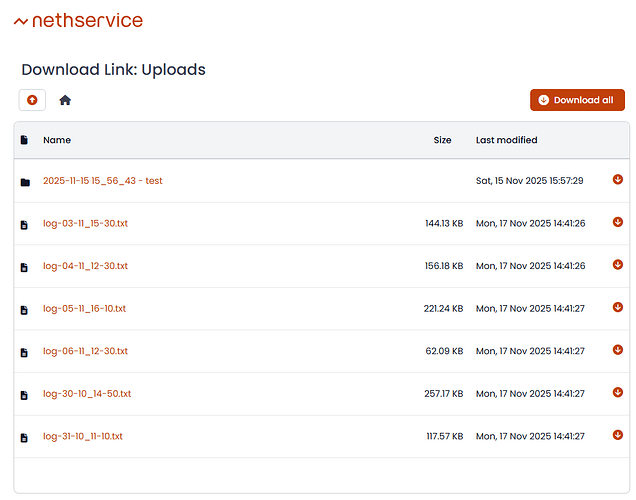
Task: Download log-31-10_11-10.txt using its arrow icon
Action: (x=617, y=435)
